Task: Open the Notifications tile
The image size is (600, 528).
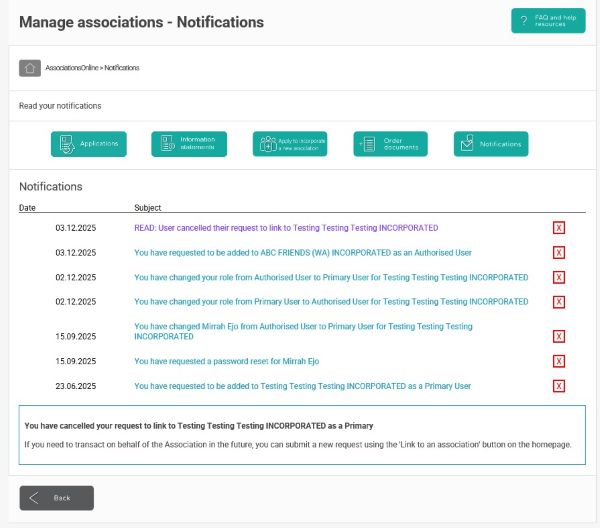Action: pos(491,144)
